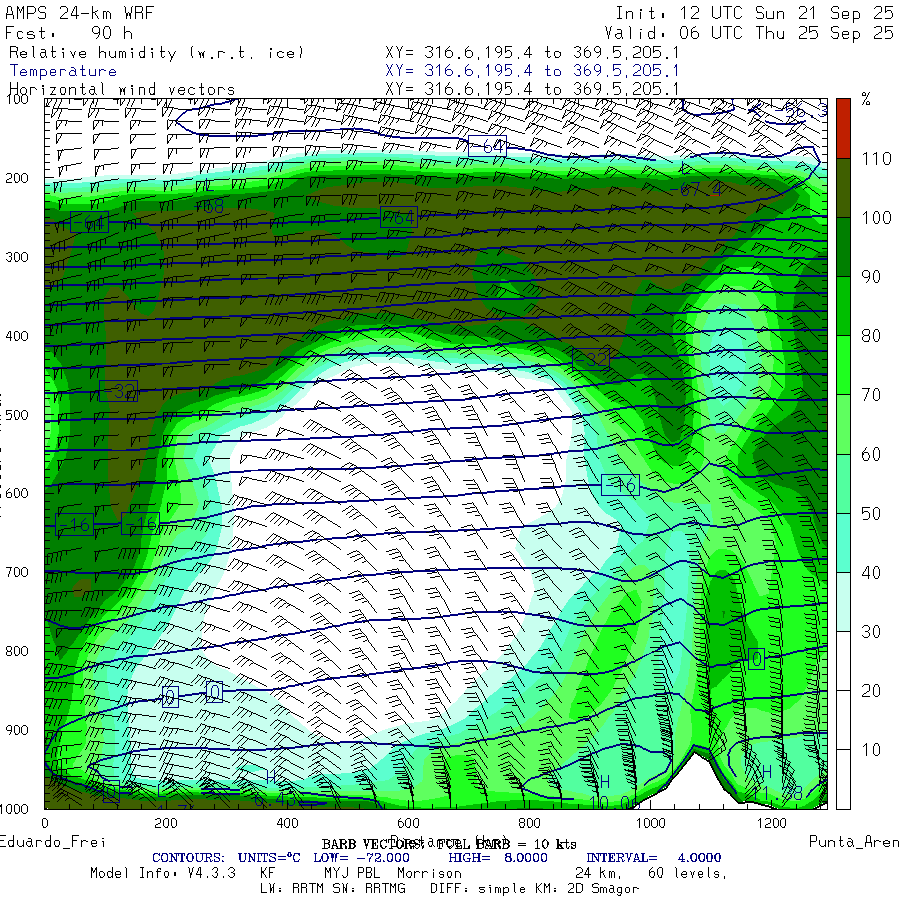Select the "Valid: 06 UTC Thu 25 Sep 25" line
The image size is (900, 900).
[x=748, y=33]
